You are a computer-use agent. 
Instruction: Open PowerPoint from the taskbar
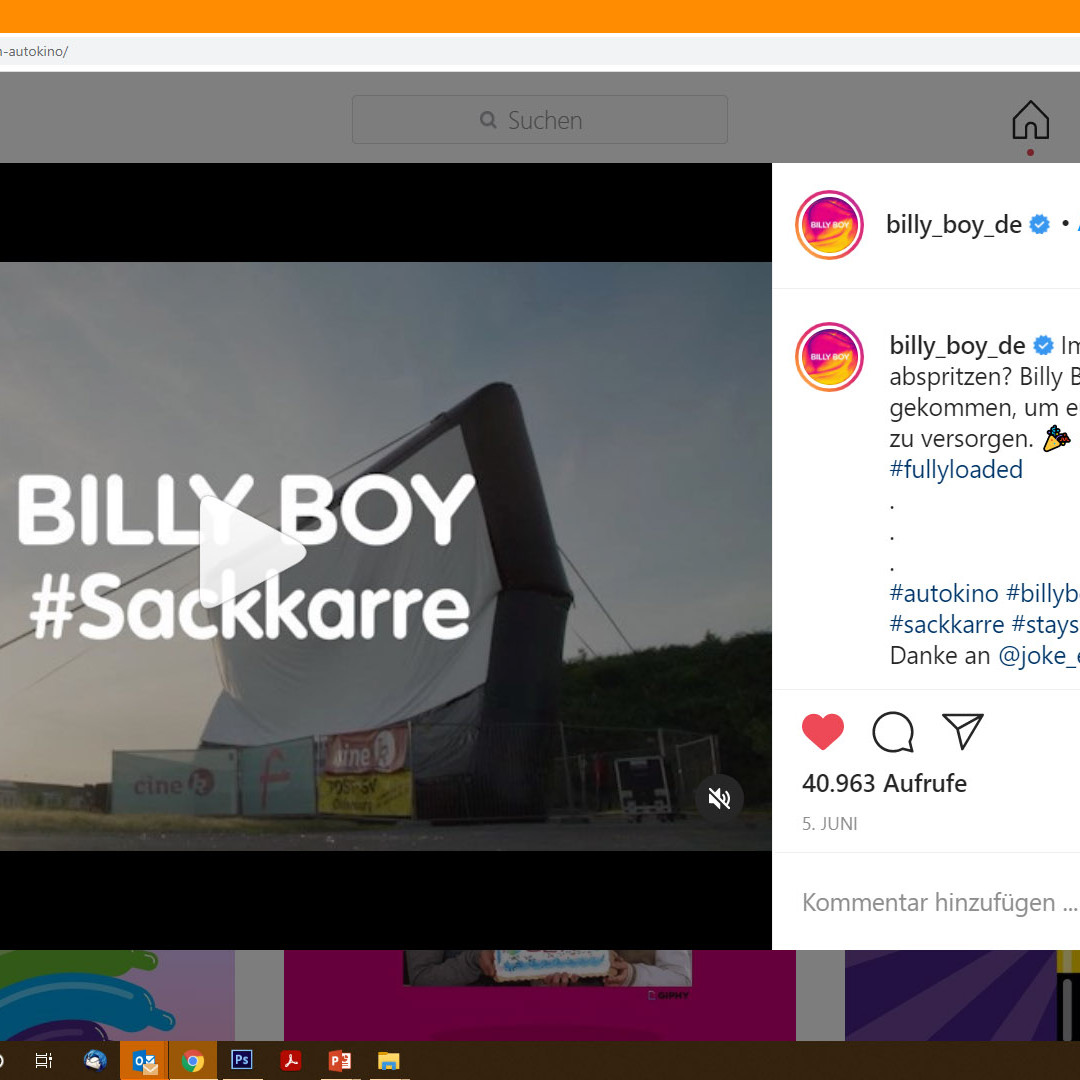[340, 1061]
